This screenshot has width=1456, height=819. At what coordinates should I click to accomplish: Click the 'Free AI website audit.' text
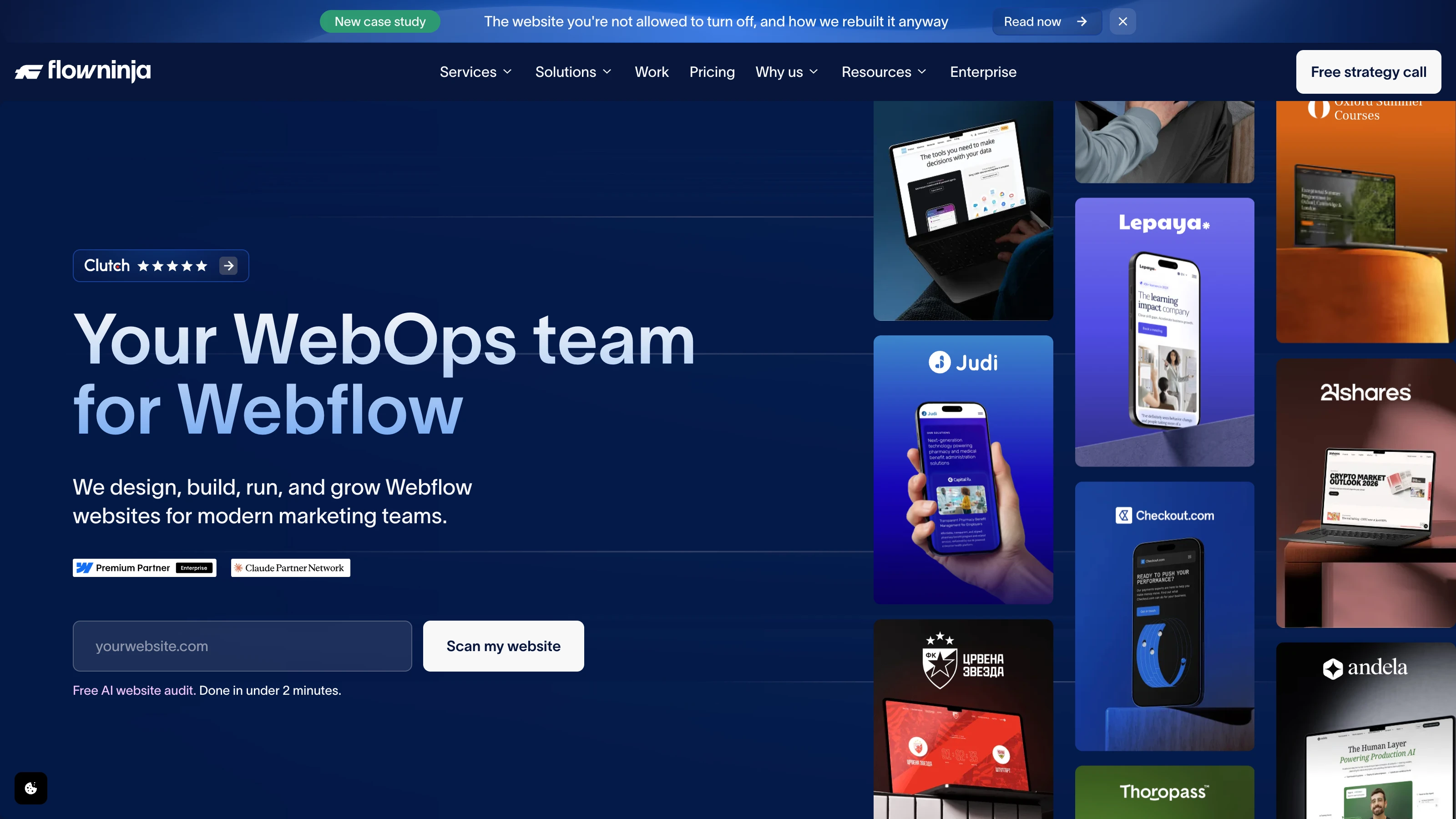(x=135, y=690)
